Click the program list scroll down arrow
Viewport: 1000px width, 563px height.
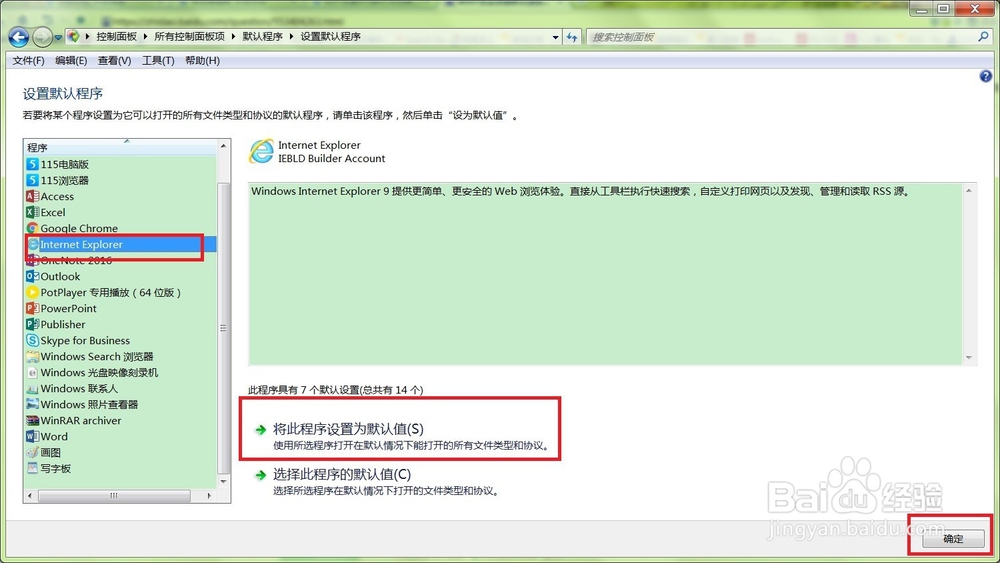coord(223,482)
